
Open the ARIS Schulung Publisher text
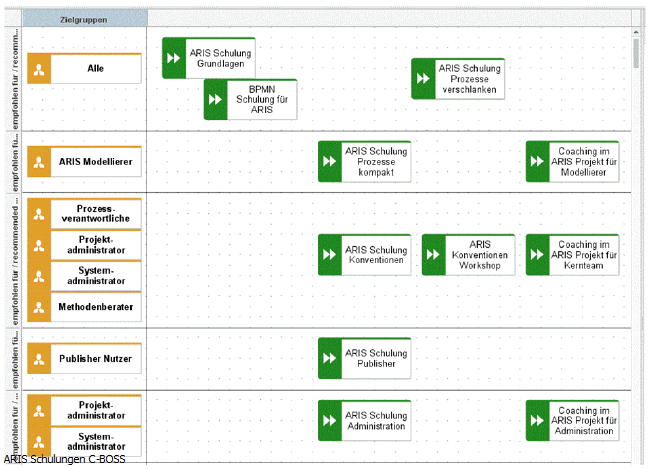pyautogui.click(x=376, y=358)
